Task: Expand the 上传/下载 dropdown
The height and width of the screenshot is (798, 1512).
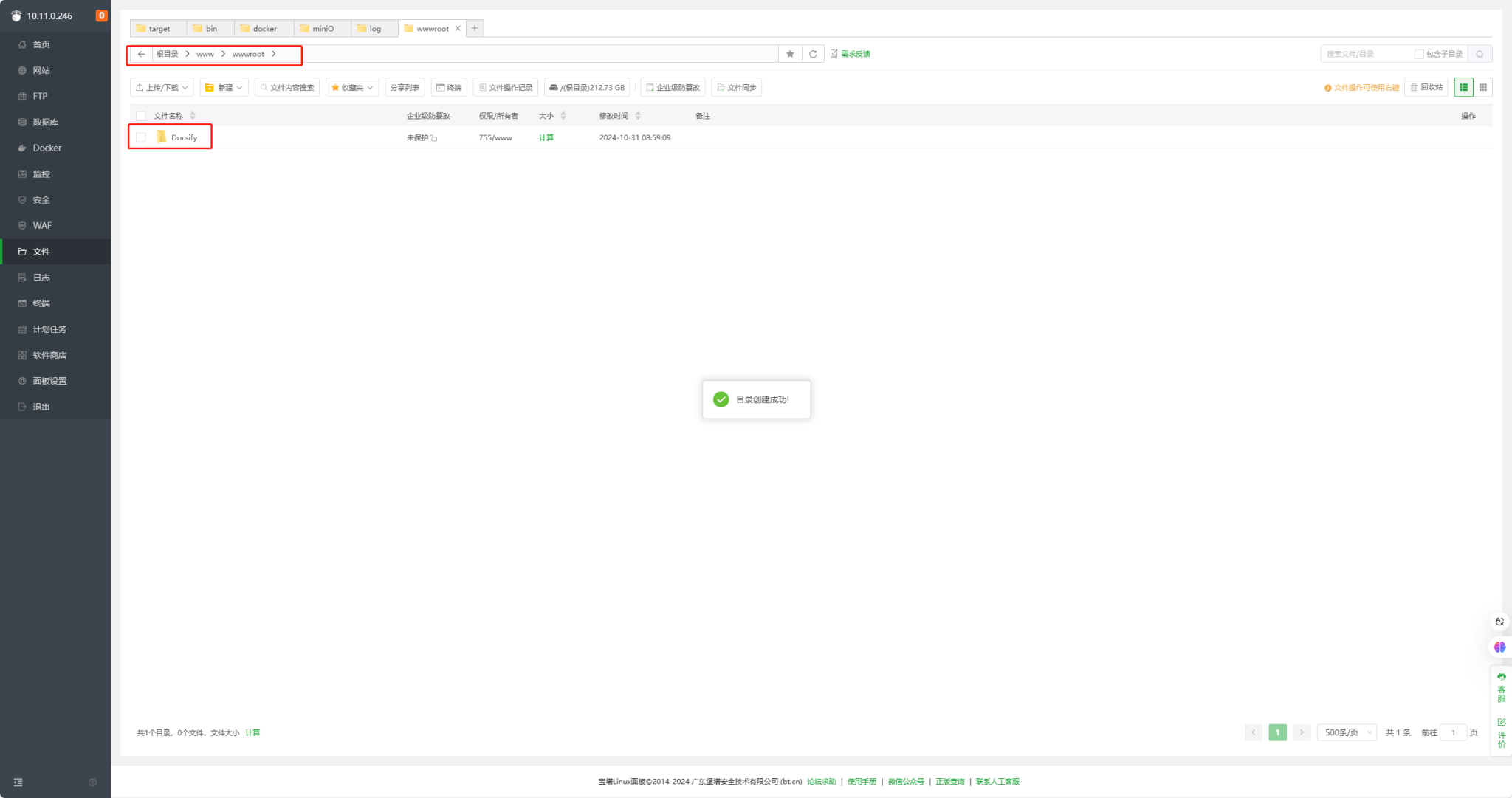Action: [162, 87]
